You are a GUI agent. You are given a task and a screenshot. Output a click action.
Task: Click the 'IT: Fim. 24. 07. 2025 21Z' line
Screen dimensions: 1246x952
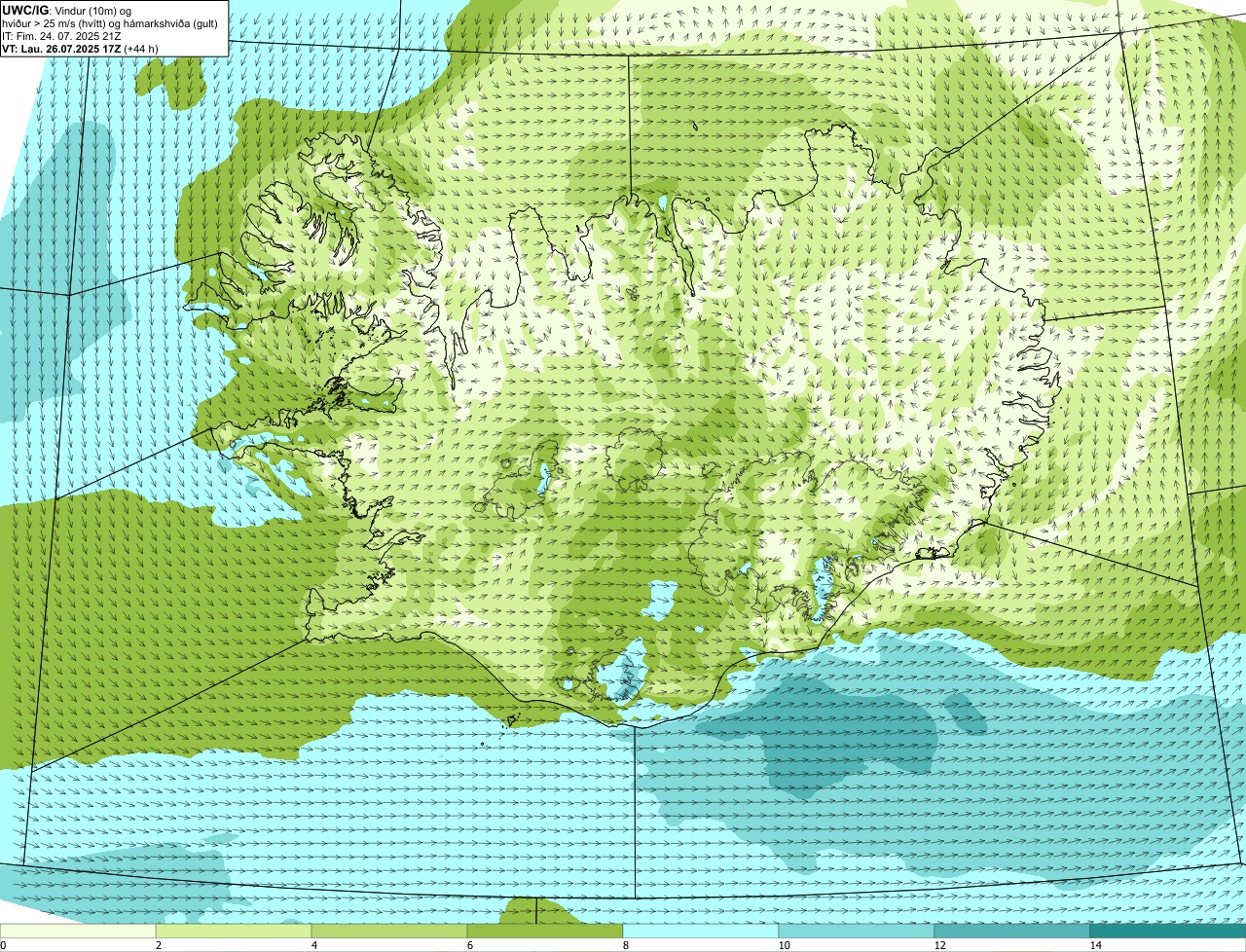click(x=59, y=36)
